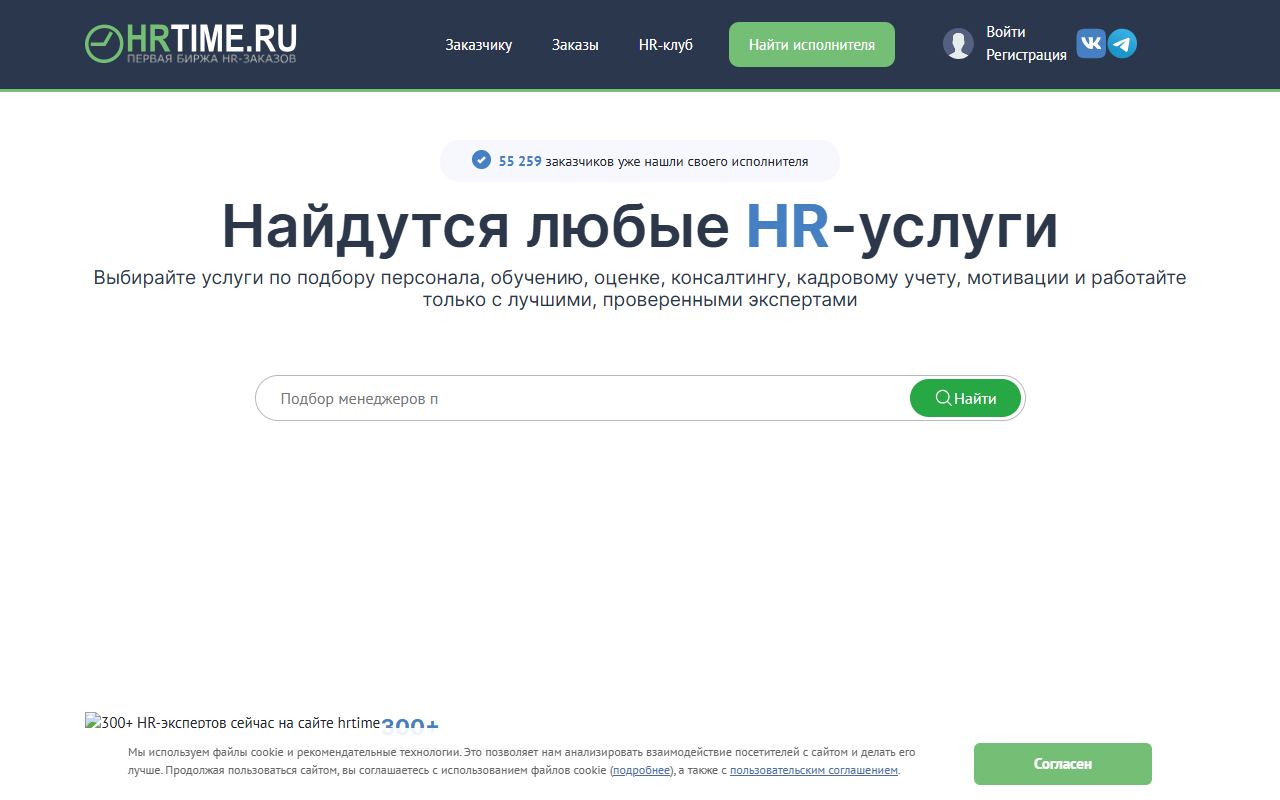Screen dimensions: 1280x800
Task: Open the Заказы menu item
Action: pos(575,45)
